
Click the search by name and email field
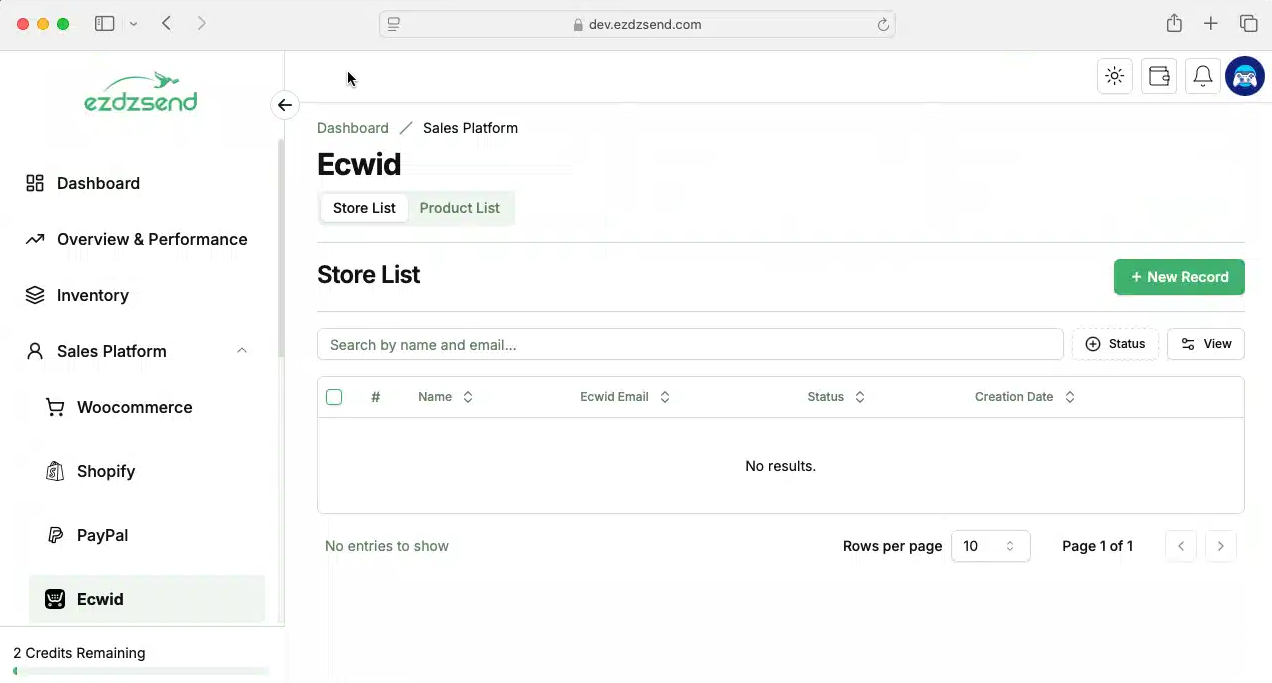click(x=690, y=344)
